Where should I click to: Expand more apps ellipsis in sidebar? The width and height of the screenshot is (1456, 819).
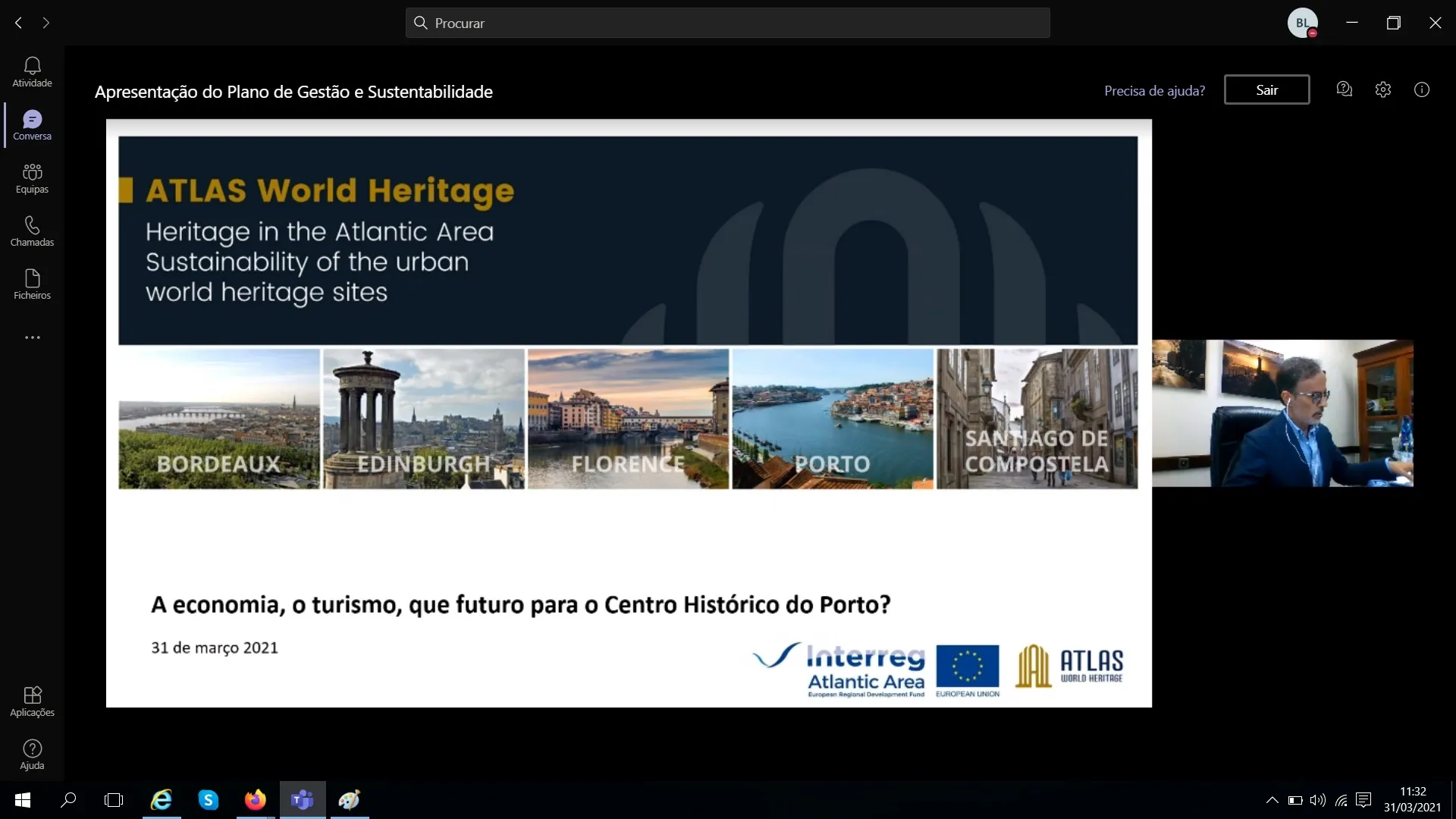32,337
